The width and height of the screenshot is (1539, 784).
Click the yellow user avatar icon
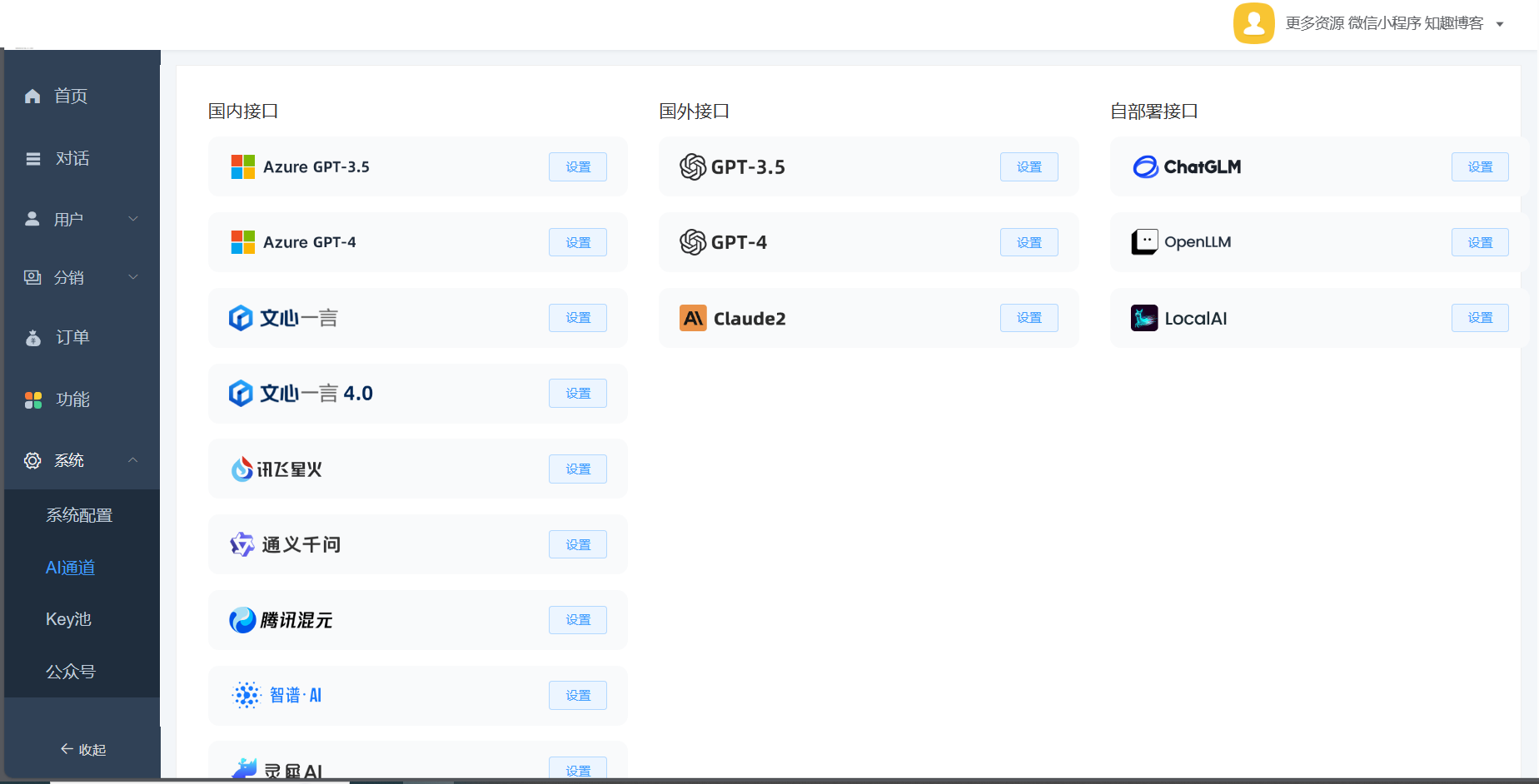click(x=1253, y=23)
